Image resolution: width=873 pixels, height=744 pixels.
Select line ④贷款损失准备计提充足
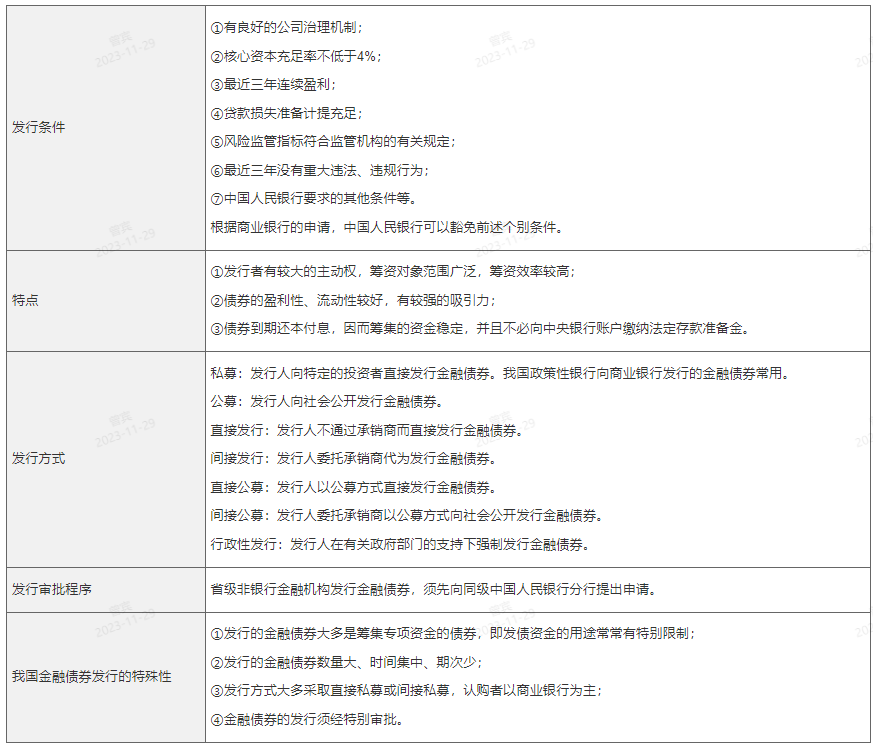[287, 114]
